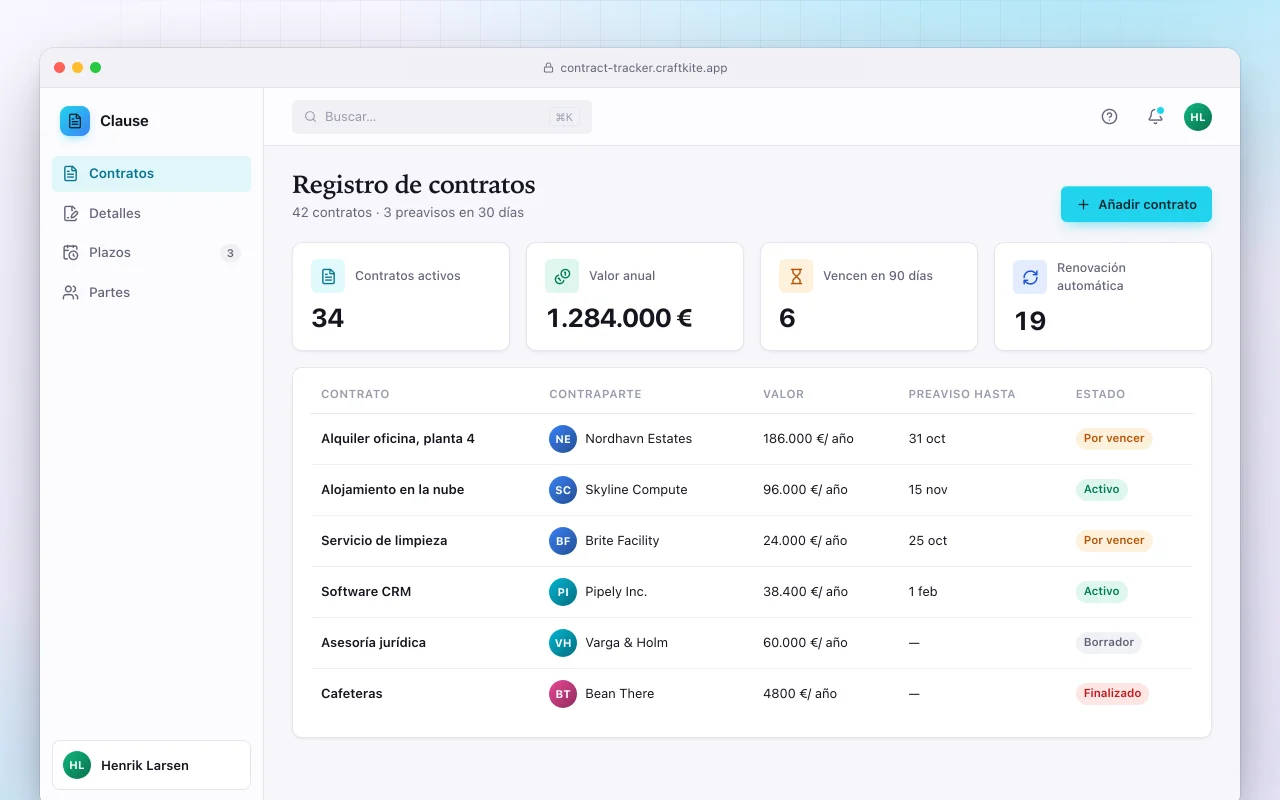Click the Plazos count badge 3
1280x800 pixels.
[x=230, y=253]
